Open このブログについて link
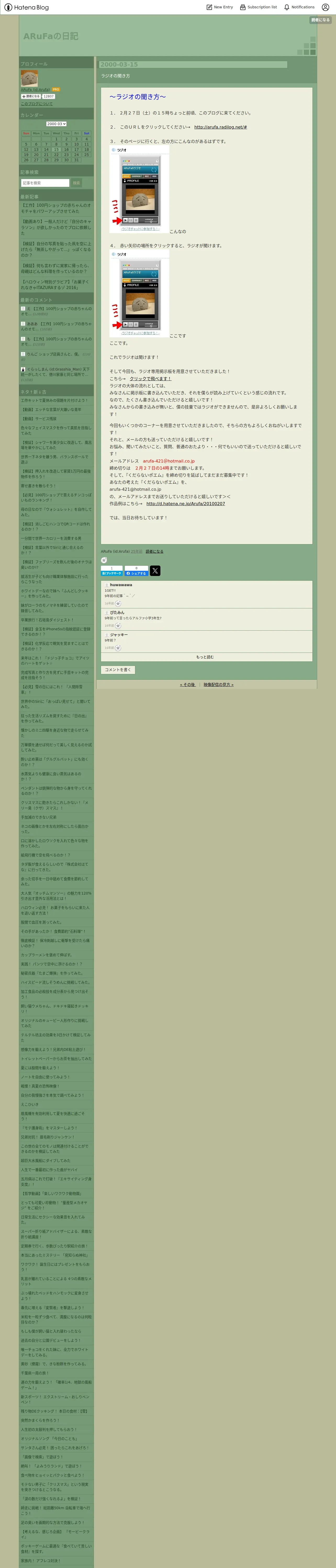 pos(37,103)
